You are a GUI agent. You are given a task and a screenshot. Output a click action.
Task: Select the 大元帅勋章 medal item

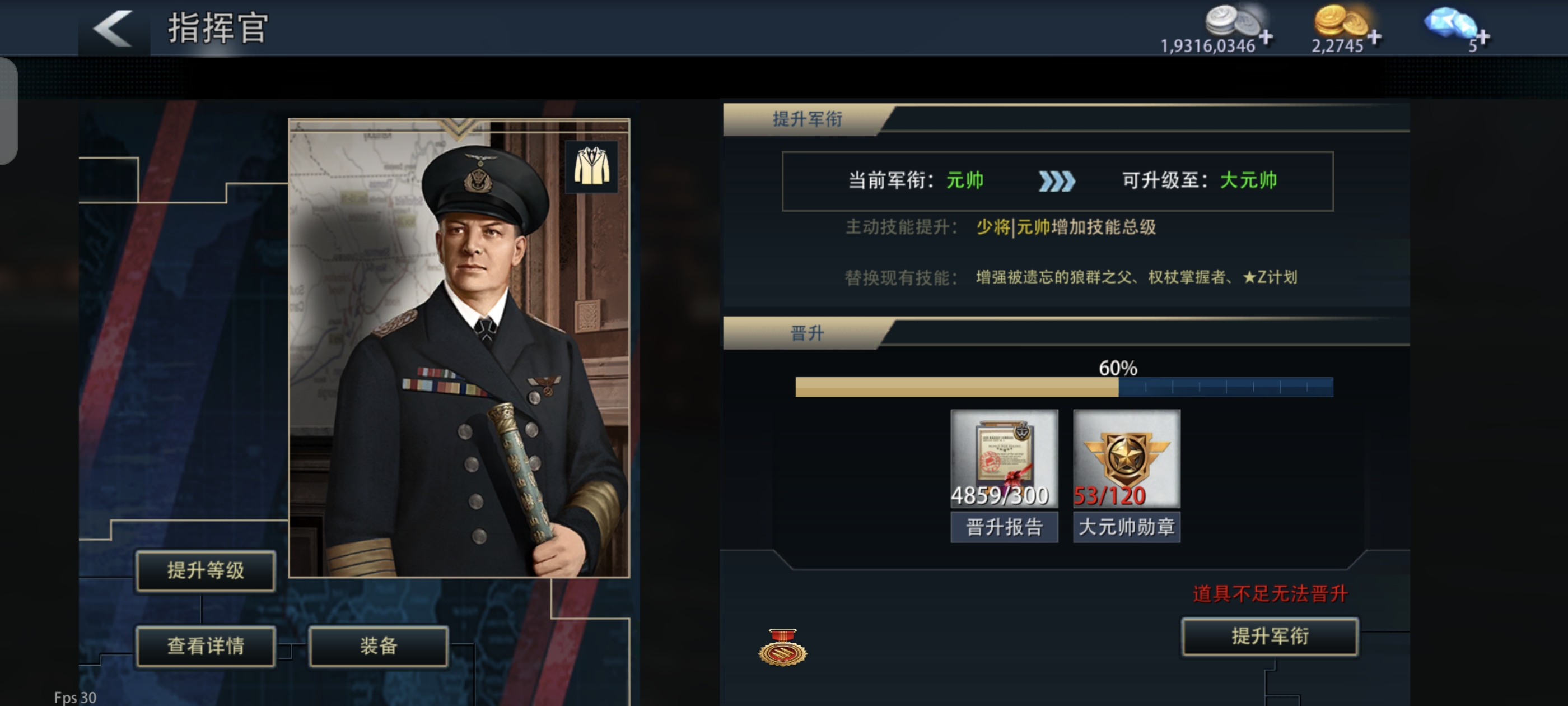coord(1127,475)
